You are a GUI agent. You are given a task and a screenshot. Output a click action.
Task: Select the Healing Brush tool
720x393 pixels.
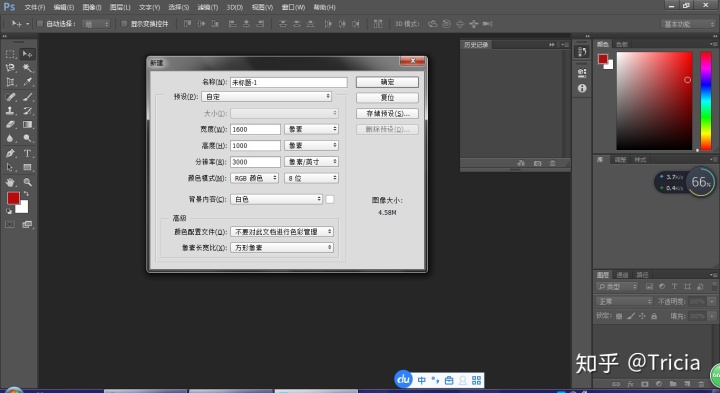10,97
